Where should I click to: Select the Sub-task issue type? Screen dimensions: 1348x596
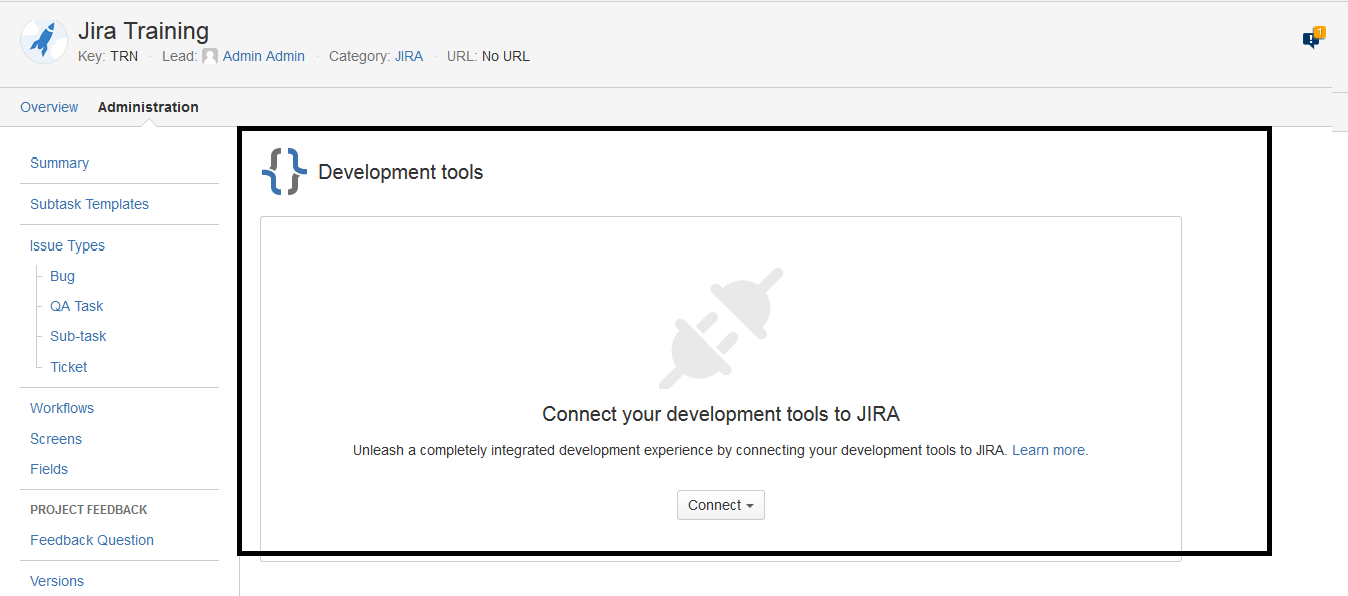click(78, 336)
